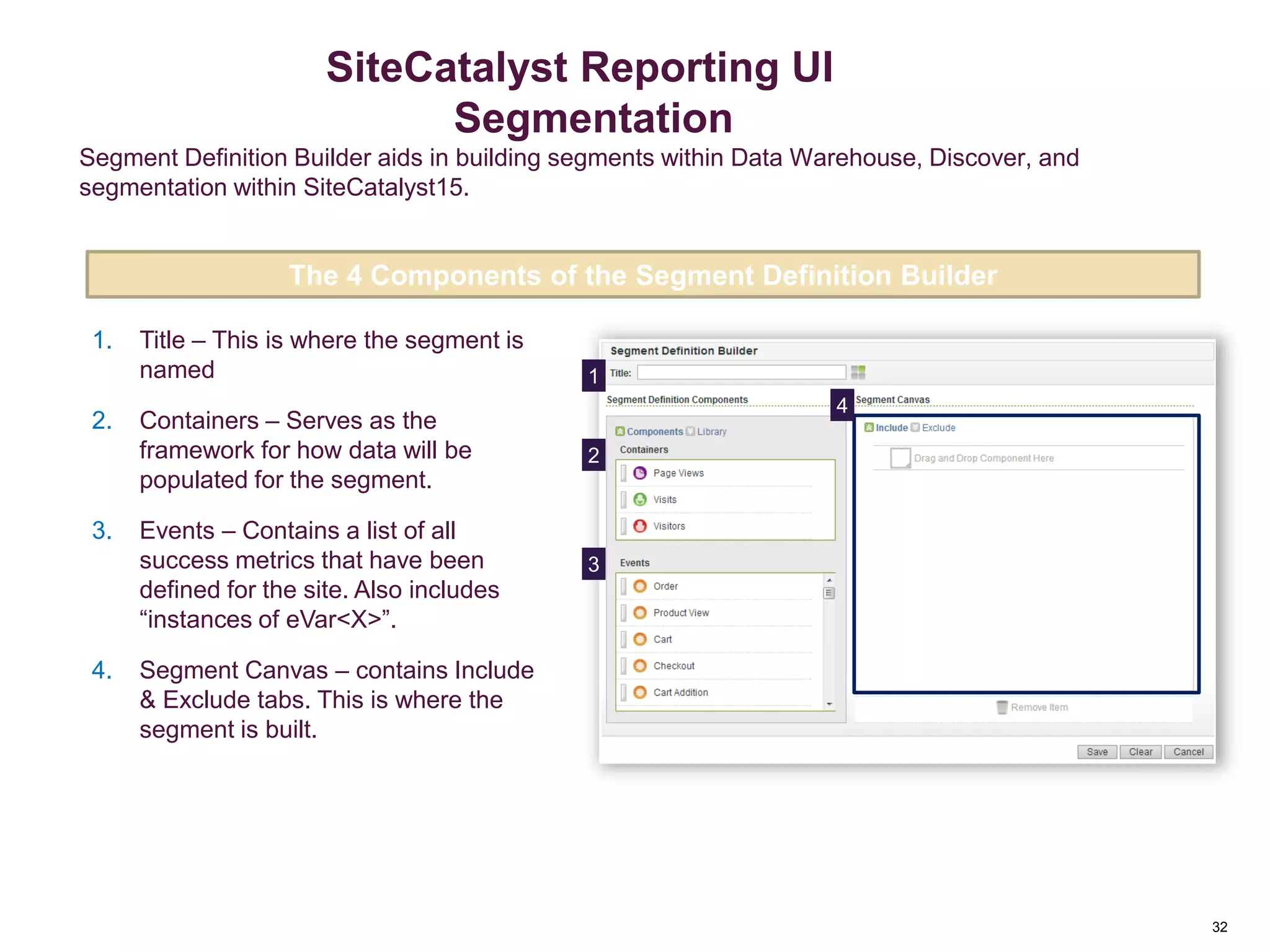Click the drag handle of Page Views row

[x=624, y=473]
